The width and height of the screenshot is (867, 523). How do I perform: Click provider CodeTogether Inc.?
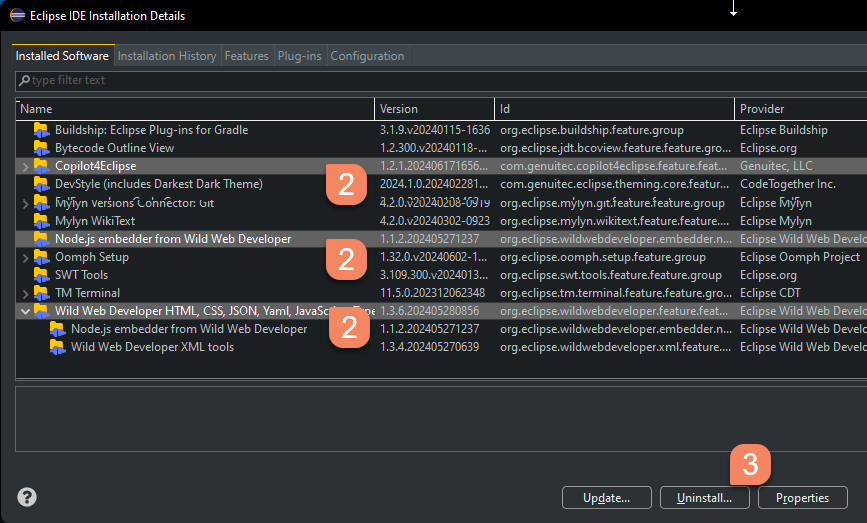(788, 184)
